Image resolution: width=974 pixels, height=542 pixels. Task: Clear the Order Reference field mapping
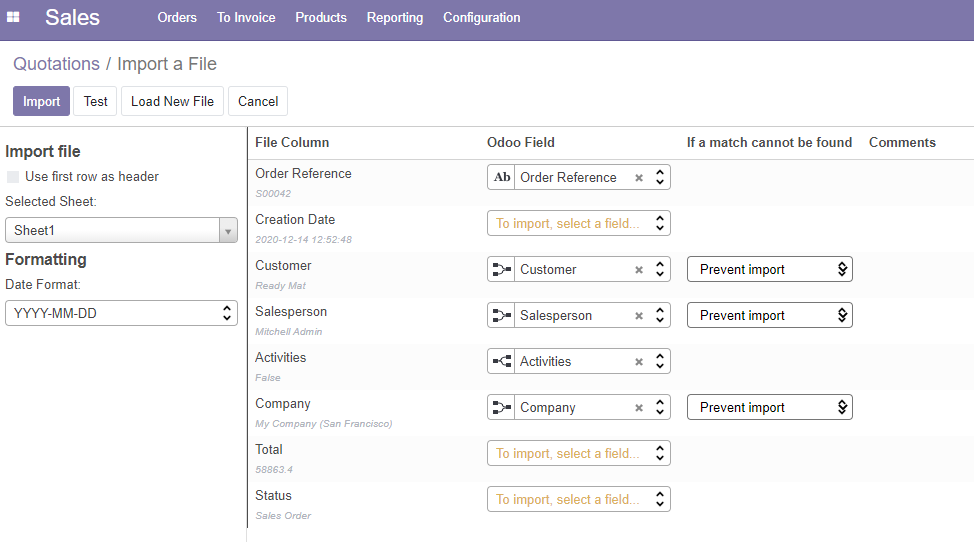[x=639, y=178]
